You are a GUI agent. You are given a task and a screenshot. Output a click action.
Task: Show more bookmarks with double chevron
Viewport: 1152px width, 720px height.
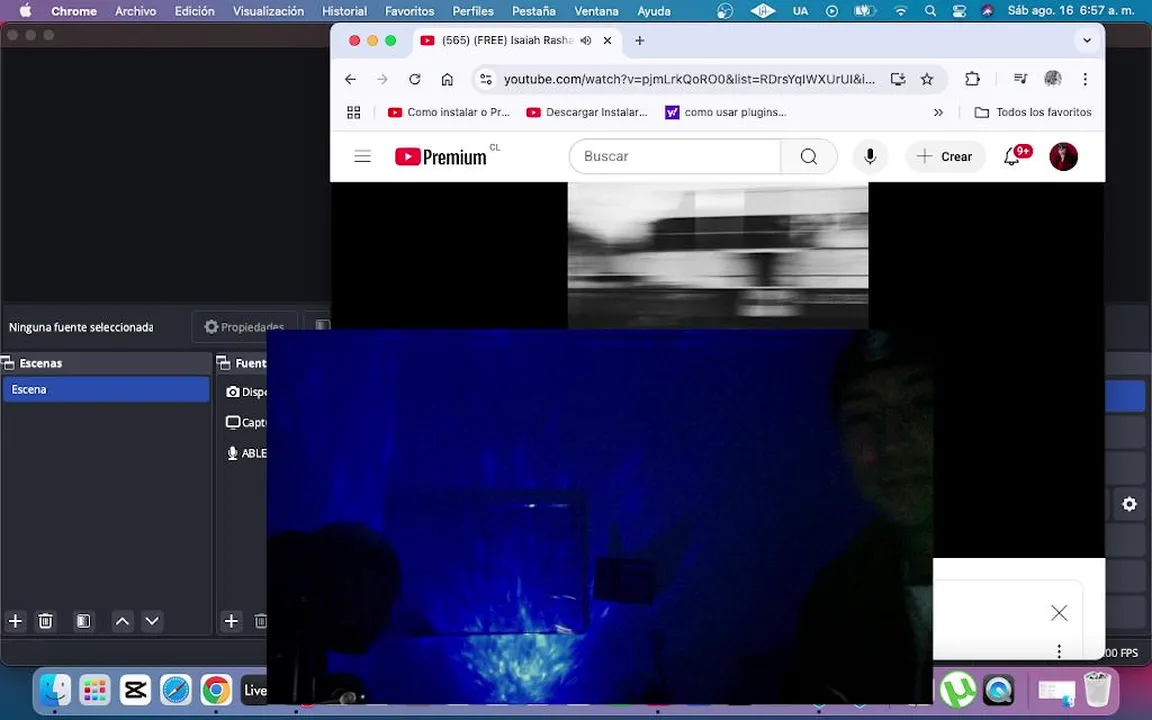[x=938, y=112]
